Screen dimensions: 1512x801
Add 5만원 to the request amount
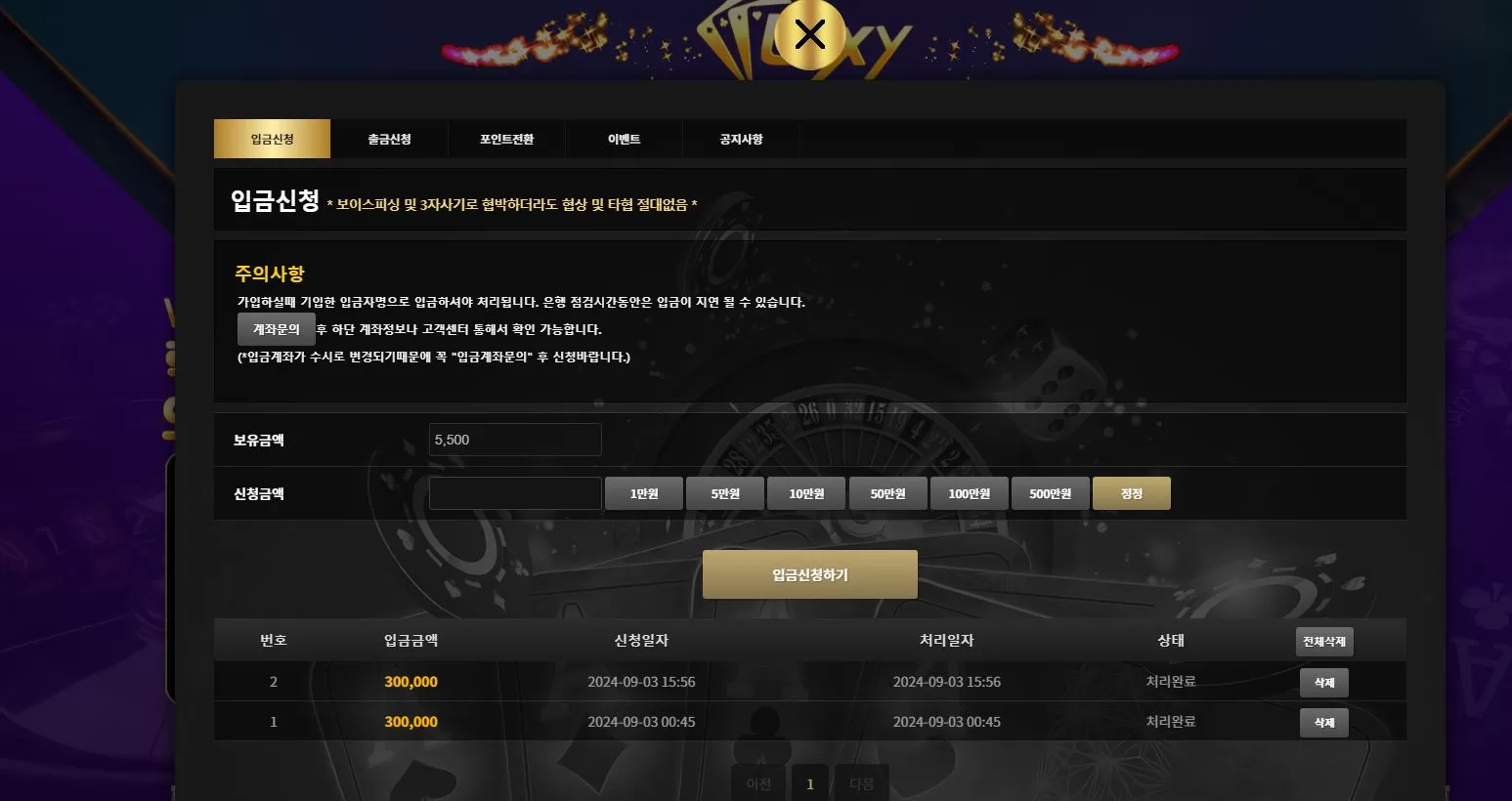tap(725, 493)
